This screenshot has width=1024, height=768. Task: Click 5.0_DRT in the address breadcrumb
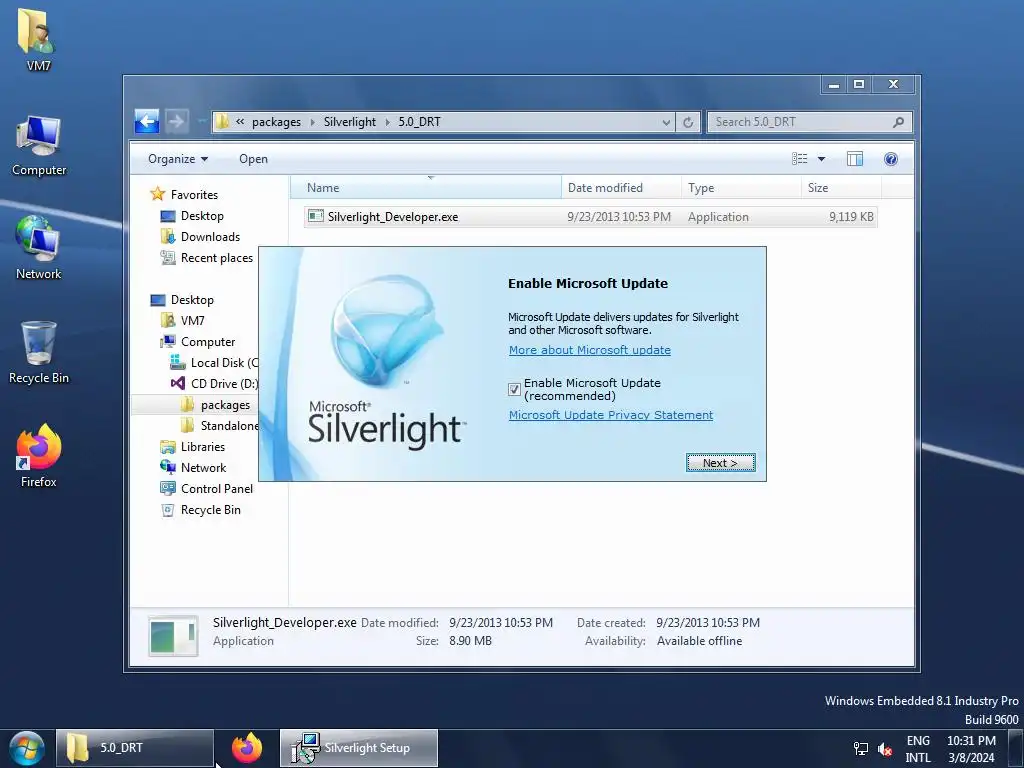click(419, 122)
